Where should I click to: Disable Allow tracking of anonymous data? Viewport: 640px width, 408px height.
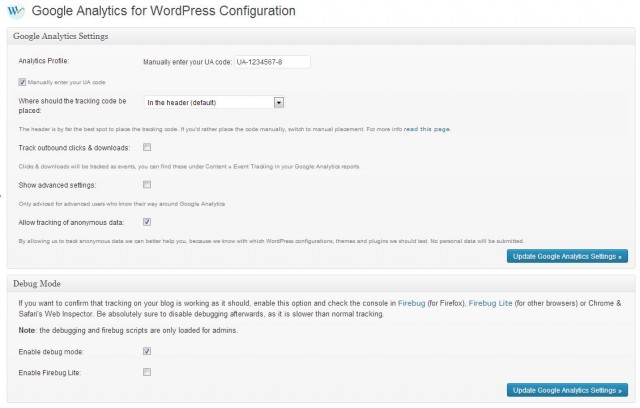point(147,222)
